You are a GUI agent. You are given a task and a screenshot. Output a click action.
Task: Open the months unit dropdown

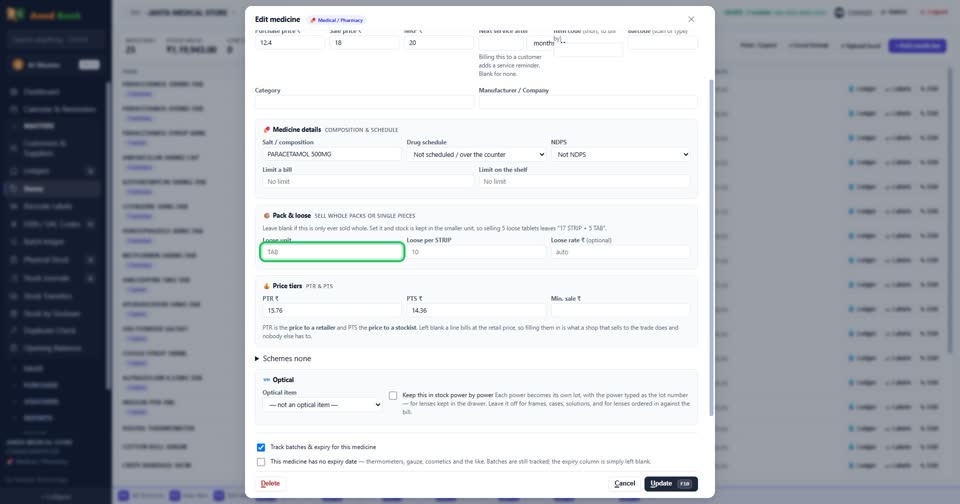click(541, 43)
